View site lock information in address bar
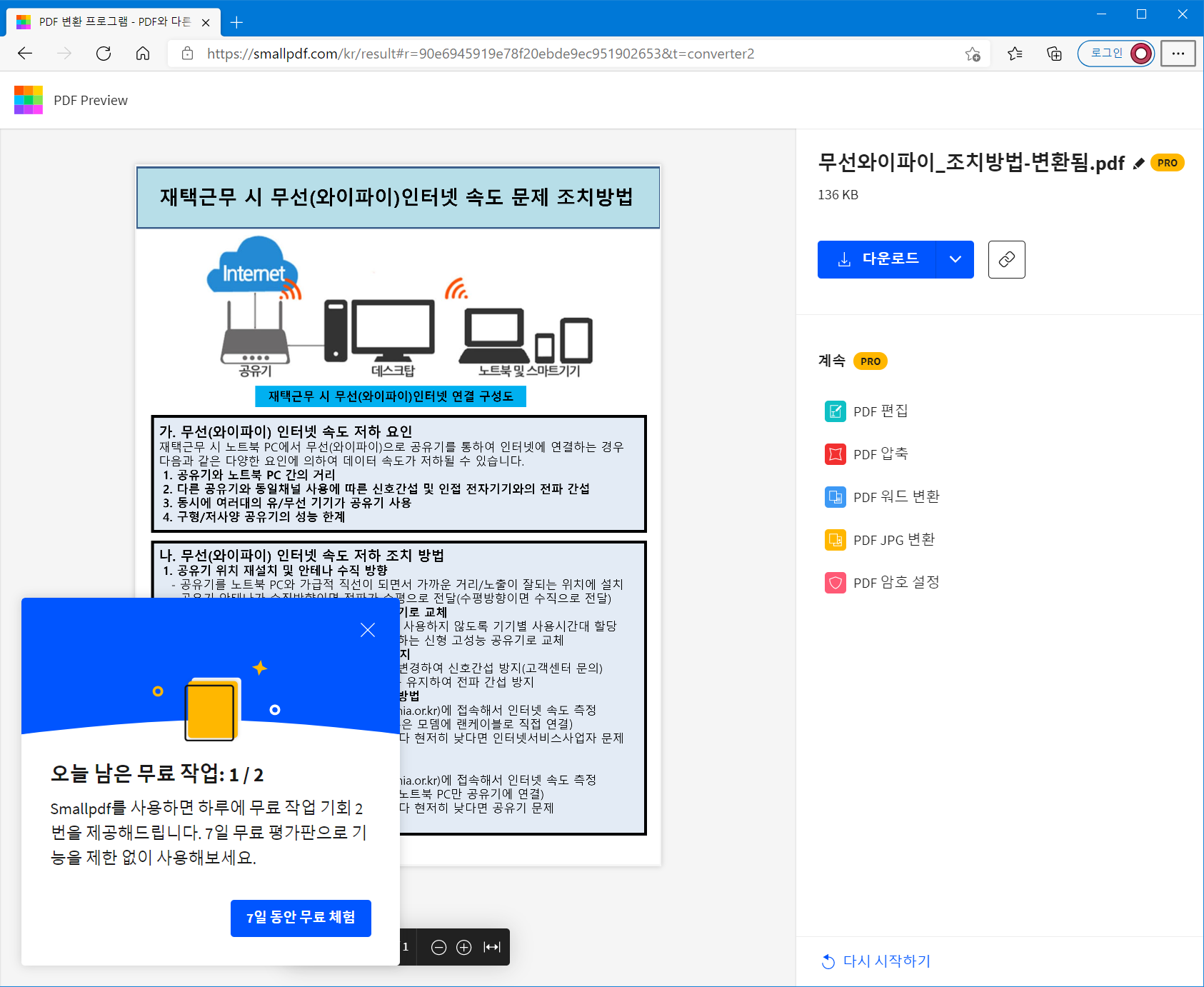1204x987 pixels. (x=188, y=54)
